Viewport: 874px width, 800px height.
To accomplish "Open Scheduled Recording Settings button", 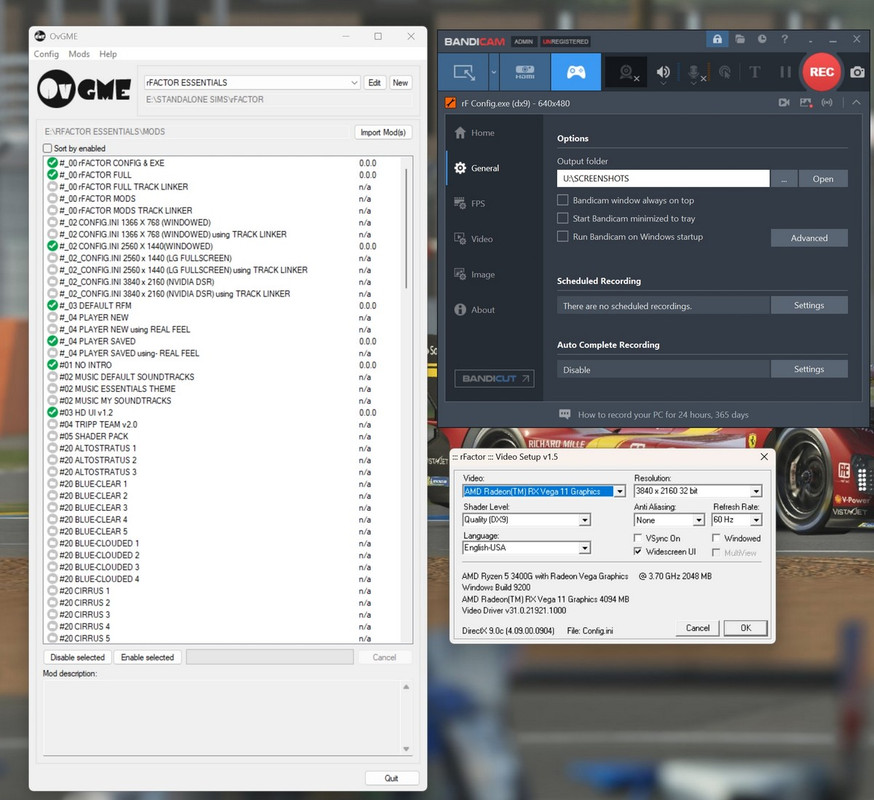I will tap(809, 305).
